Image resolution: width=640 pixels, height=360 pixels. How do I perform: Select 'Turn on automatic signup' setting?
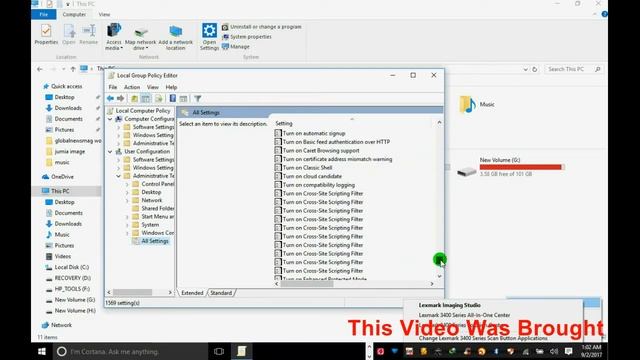coord(314,133)
